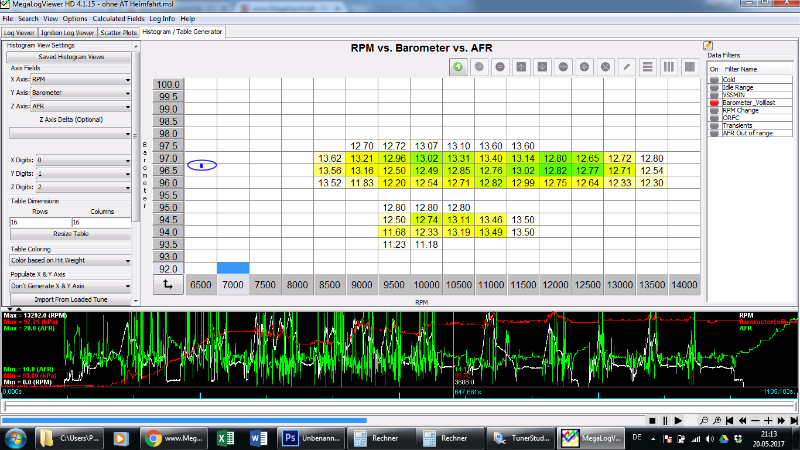The height and width of the screenshot is (450, 800).
Task: Click the circled X toolbar icon
Action: click(605, 67)
